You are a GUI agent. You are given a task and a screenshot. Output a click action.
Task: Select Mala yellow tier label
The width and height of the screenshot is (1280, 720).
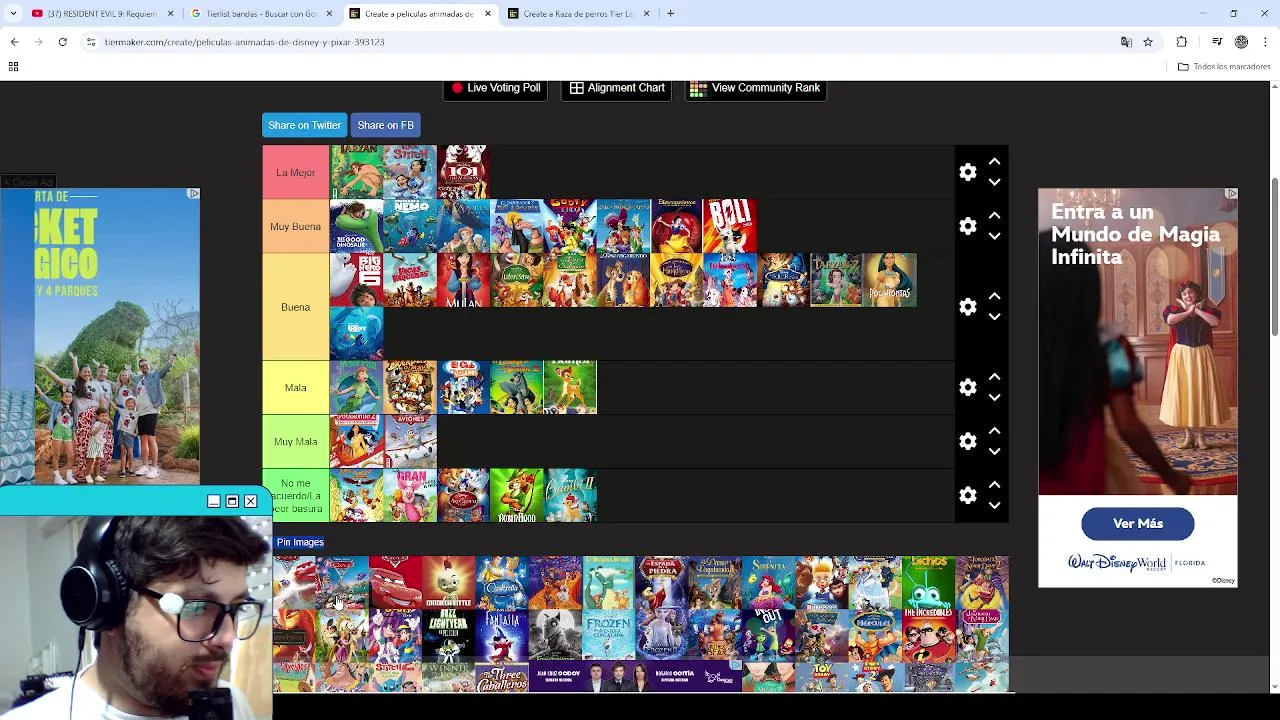[x=295, y=387]
